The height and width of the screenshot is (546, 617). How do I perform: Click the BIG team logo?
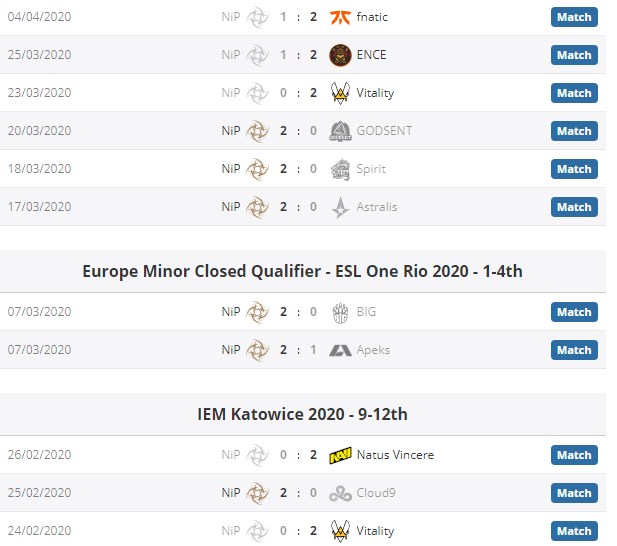pyautogui.click(x=340, y=312)
